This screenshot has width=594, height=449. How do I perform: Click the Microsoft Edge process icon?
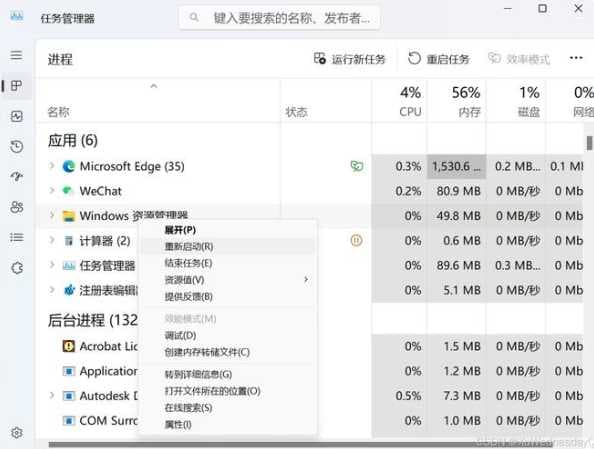point(69,166)
